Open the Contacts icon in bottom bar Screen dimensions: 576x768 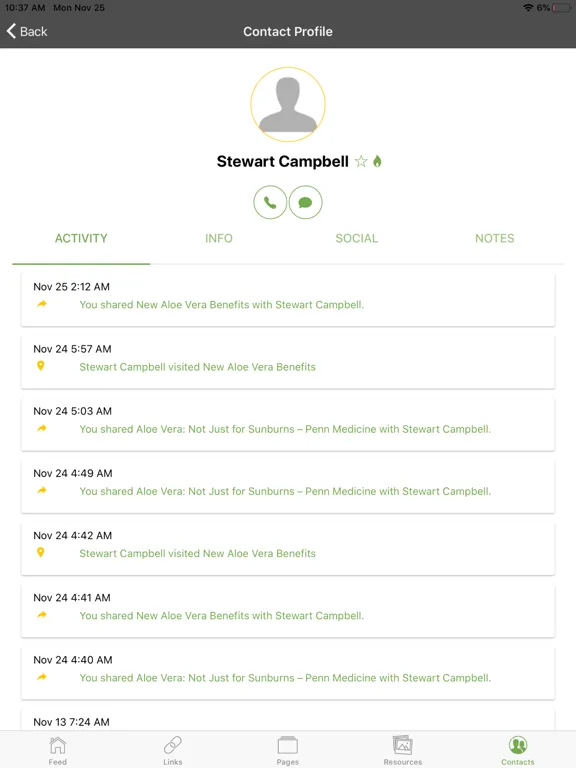point(518,750)
